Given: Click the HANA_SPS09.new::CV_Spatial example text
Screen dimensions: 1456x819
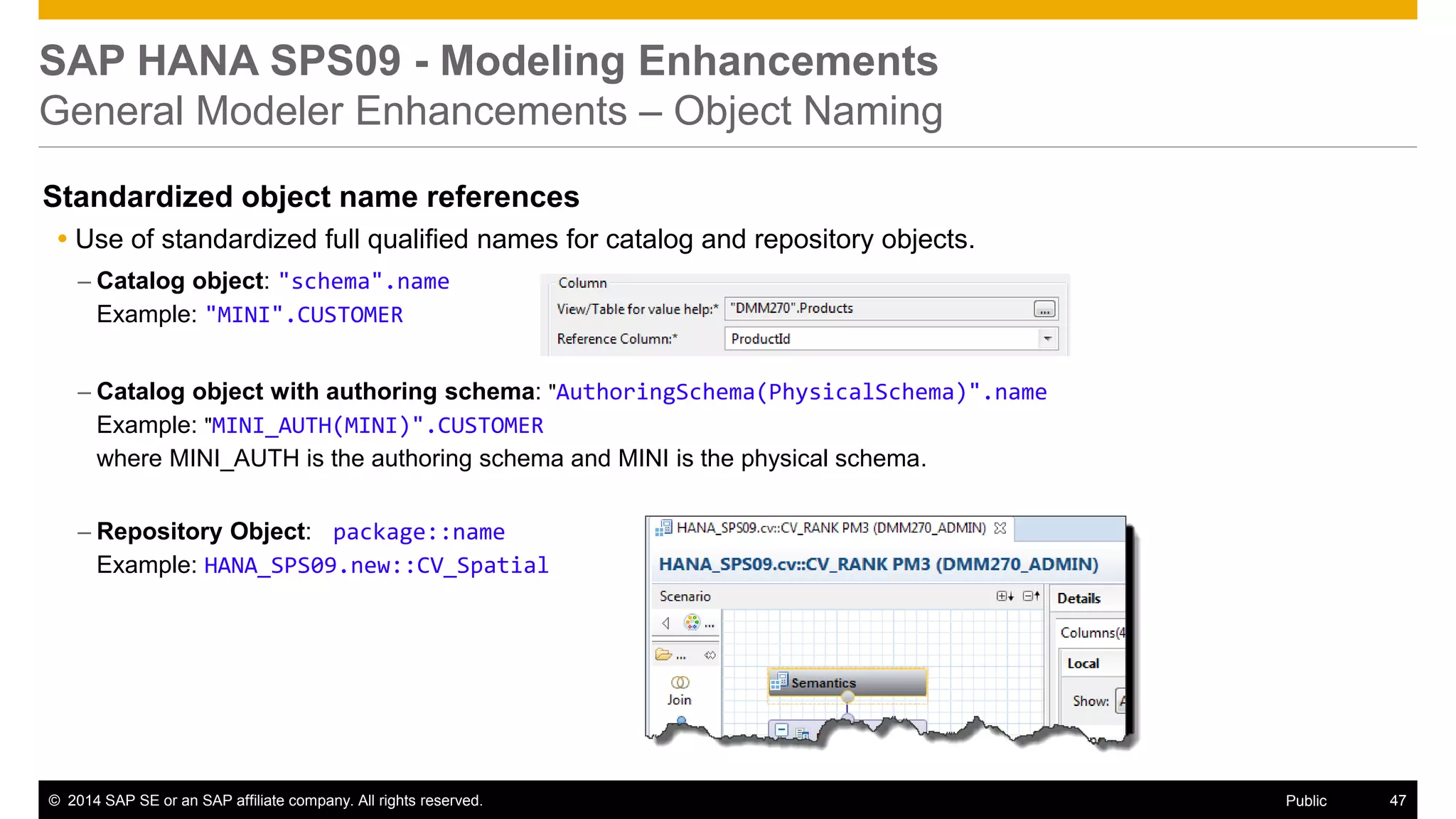Looking at the screenshot, I should 376,566.
